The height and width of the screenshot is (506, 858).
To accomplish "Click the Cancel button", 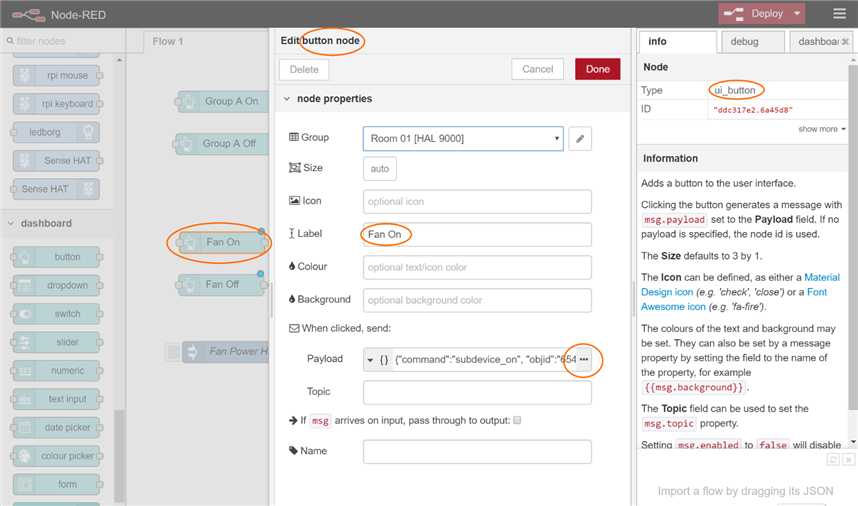I will click(537, 69).
